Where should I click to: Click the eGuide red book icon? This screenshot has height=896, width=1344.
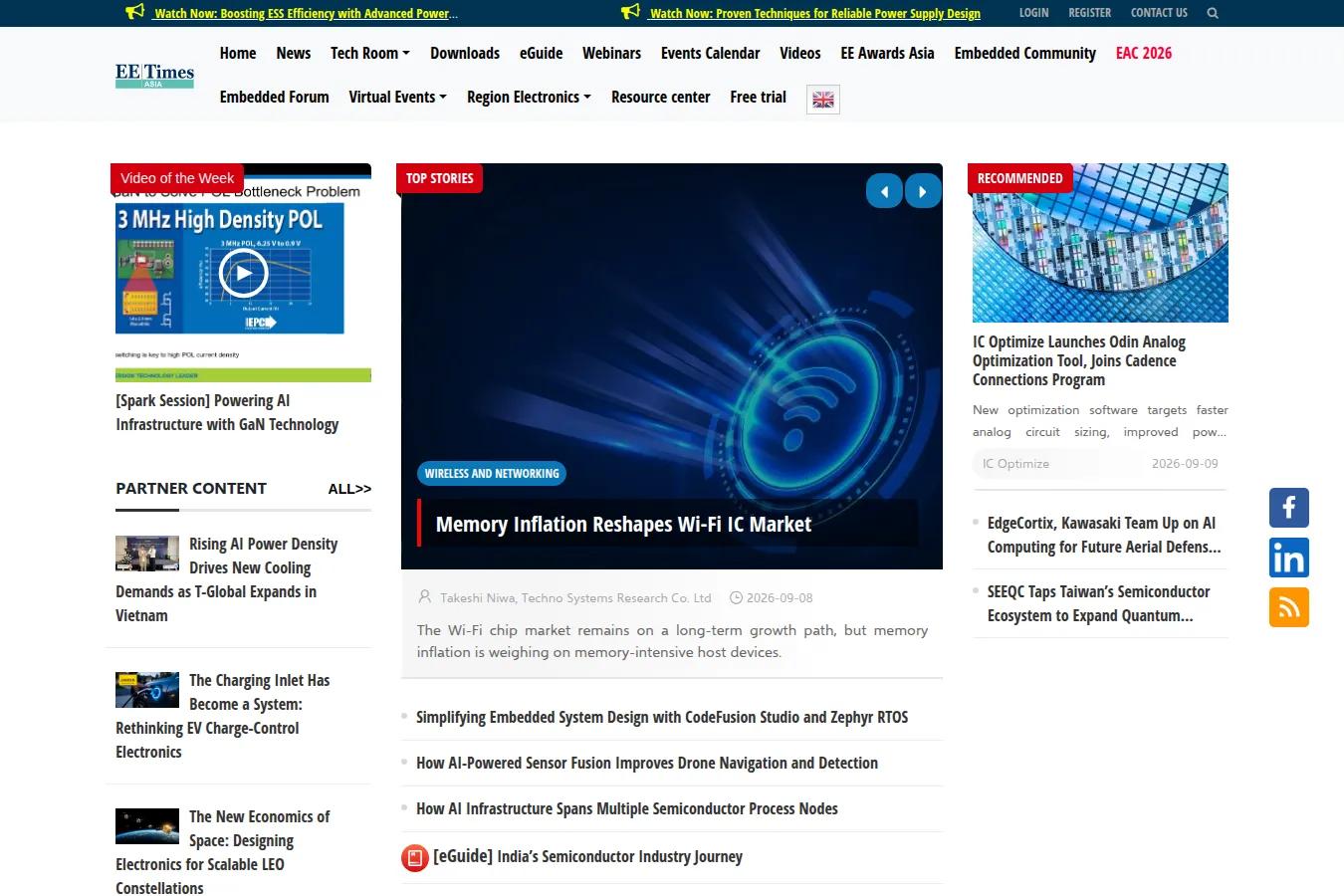[415, 857]
